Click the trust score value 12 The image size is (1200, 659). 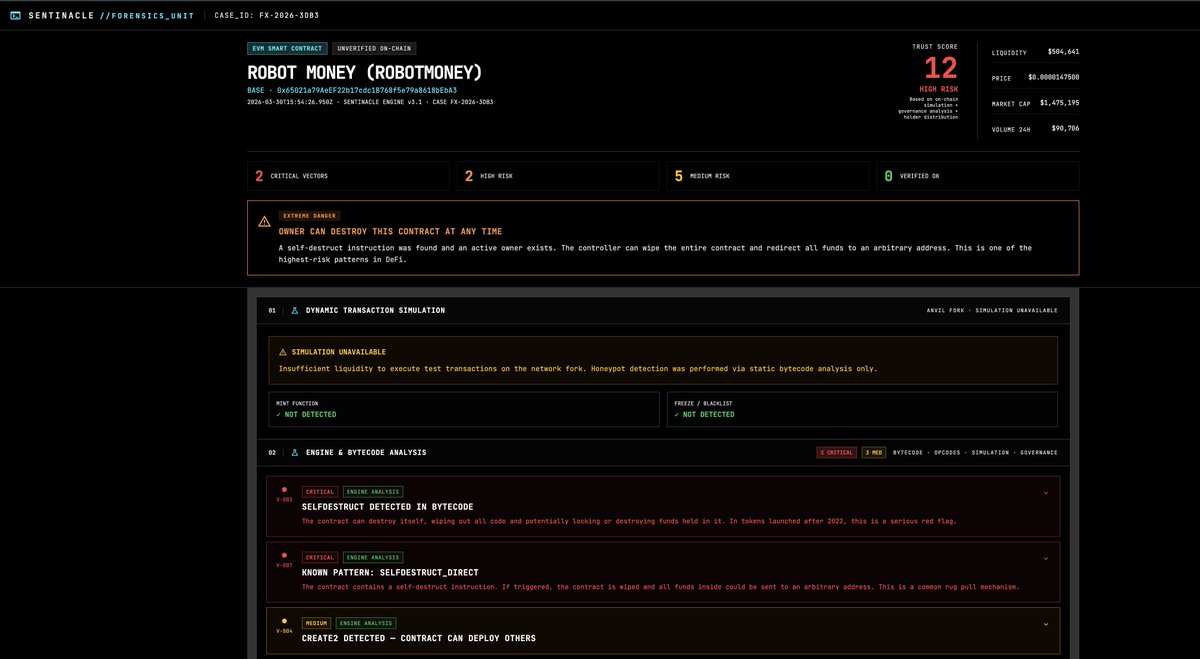pyautogui.click(x=941, y=68)
